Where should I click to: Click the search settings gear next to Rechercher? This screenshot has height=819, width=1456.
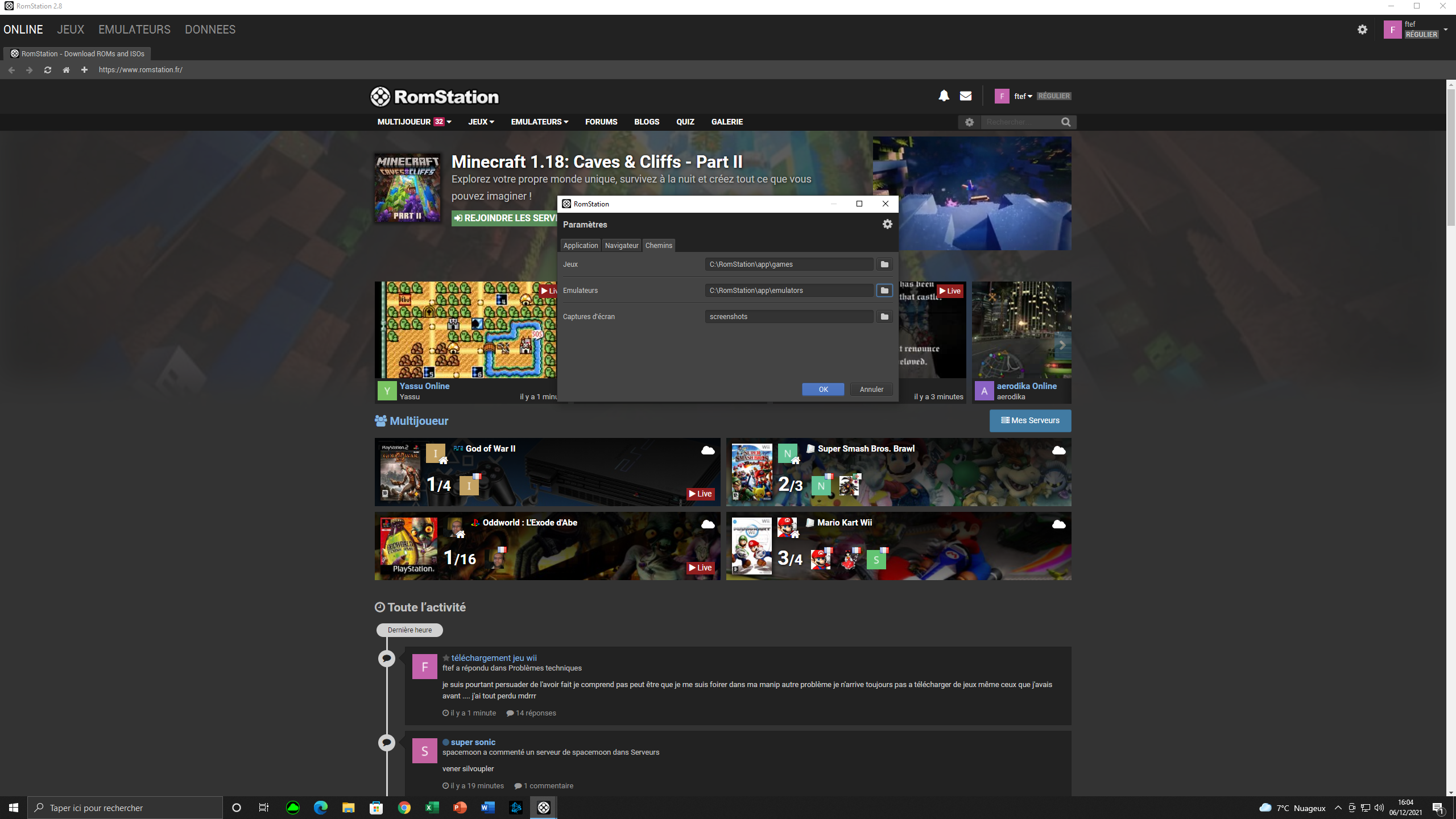coord(970,122)
